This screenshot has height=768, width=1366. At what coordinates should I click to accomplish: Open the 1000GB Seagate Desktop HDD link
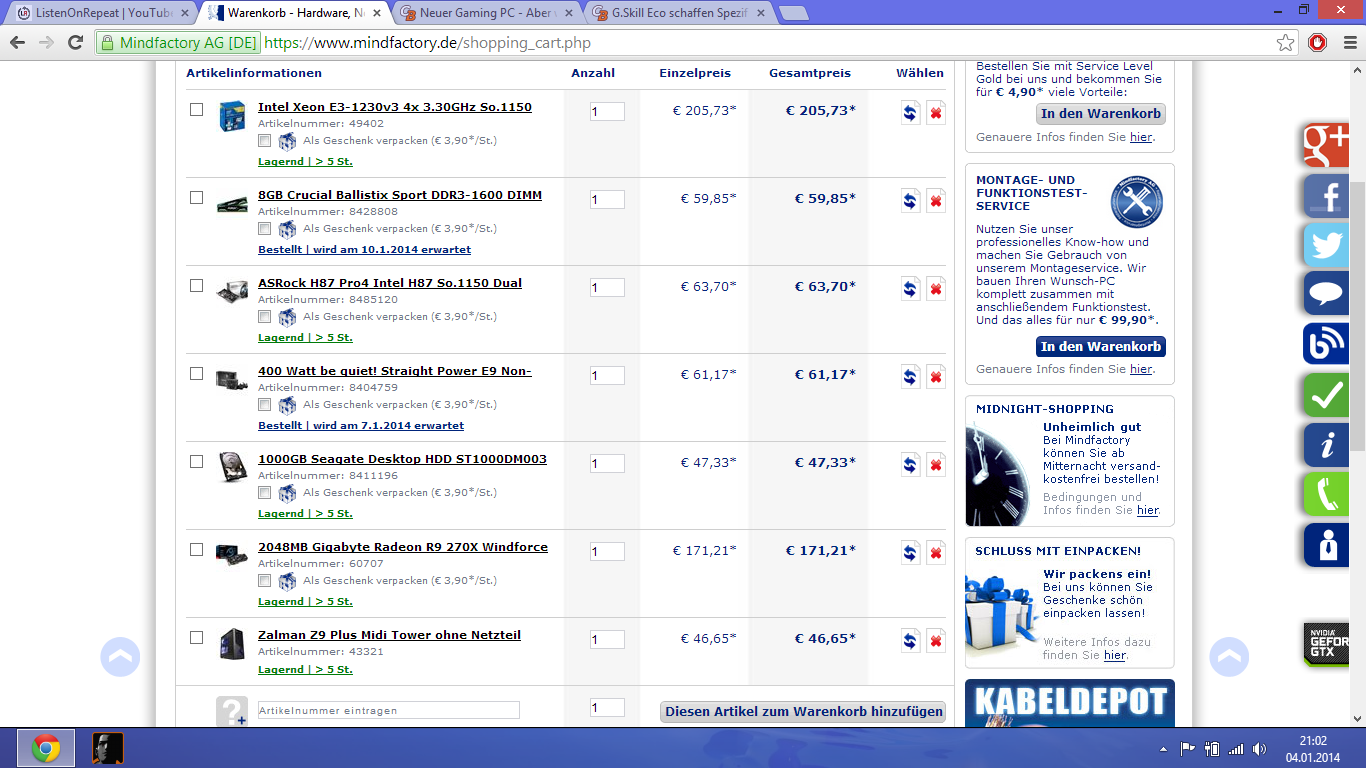click(402, 459)
